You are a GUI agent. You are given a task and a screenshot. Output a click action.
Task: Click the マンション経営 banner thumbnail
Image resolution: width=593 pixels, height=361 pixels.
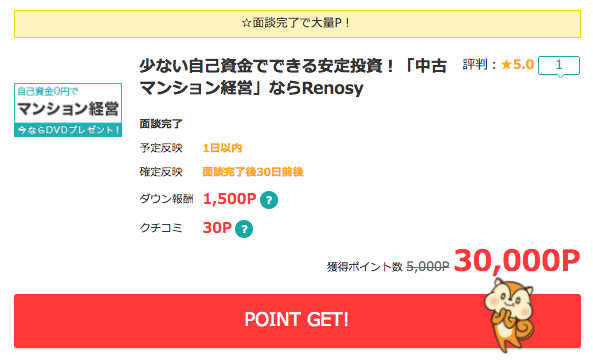coord(68,110)
